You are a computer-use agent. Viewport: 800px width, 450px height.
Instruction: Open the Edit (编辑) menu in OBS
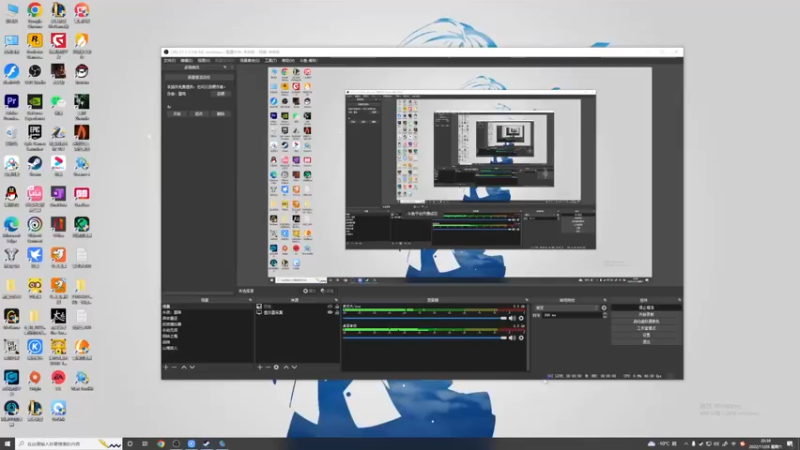pyautogui.click(x=186, y=60)
